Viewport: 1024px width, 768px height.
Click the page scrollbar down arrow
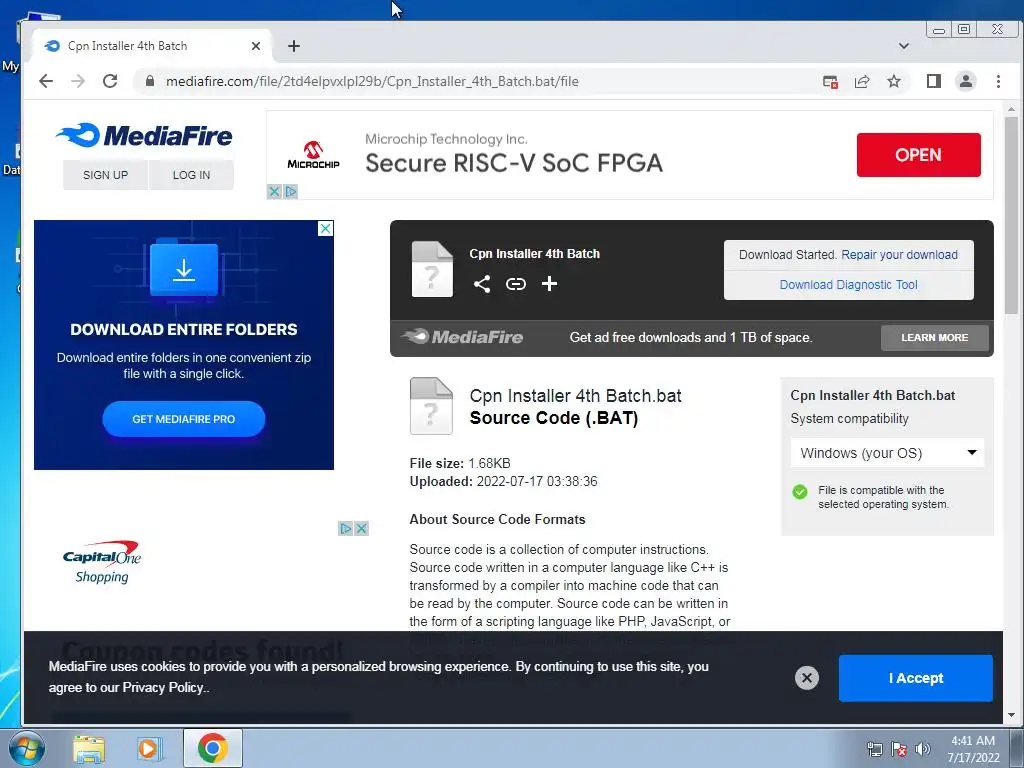(x=1012, y=715)
